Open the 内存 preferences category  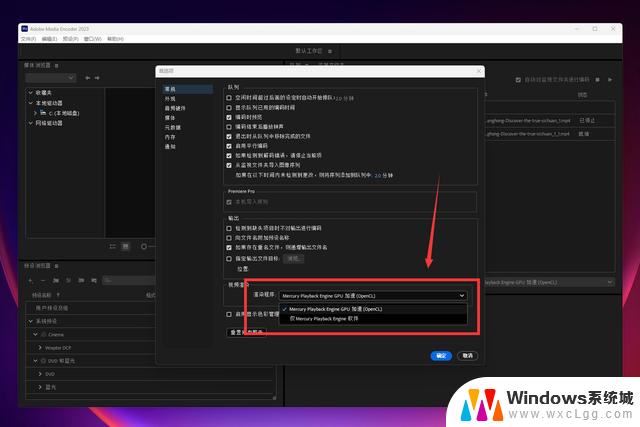pos(170,137)
